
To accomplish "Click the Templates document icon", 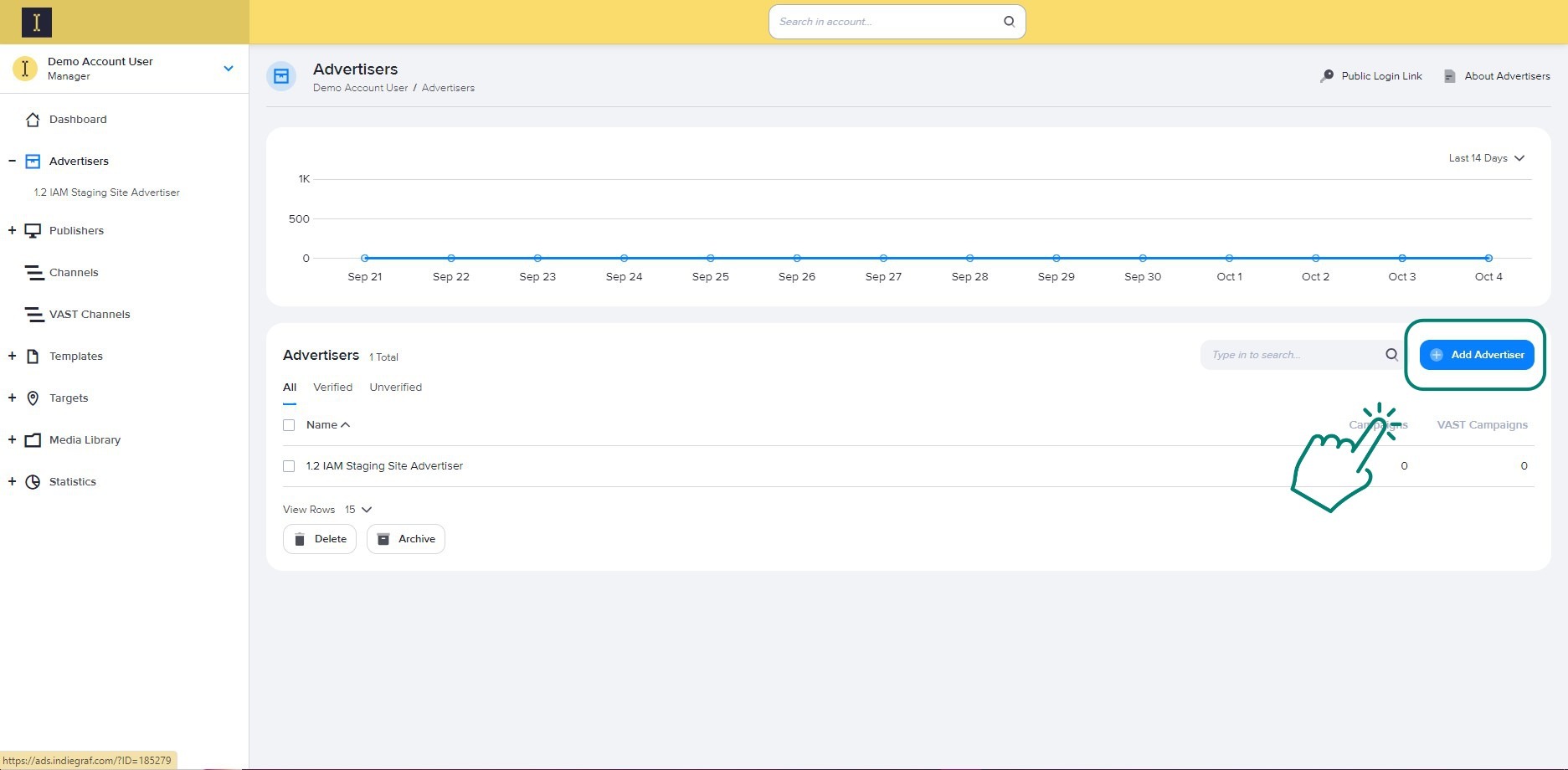I will [33, 357].
